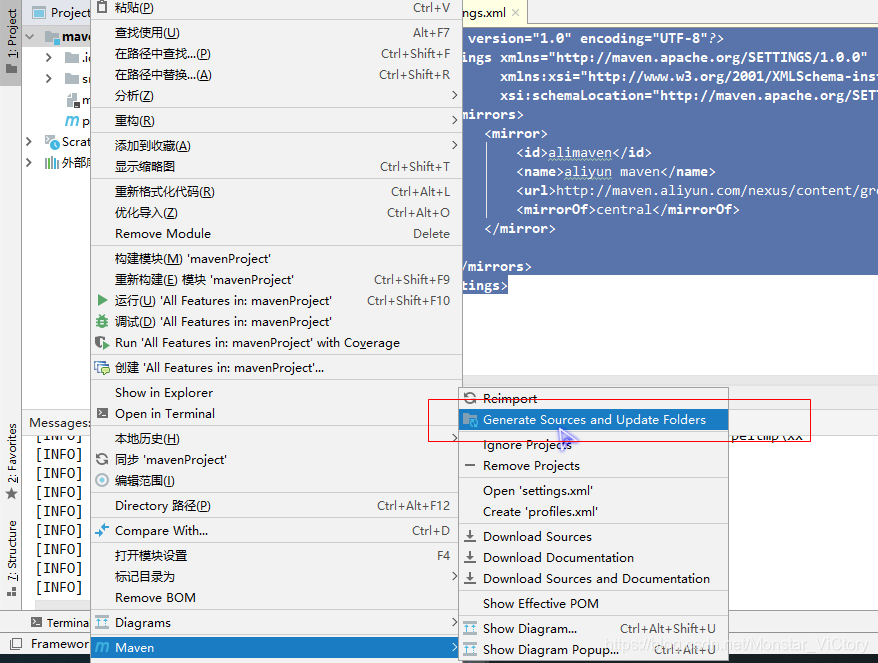Select 在路径中查找 menu item
The height and width of the screenshot is (663, 878).
click(x=277, y=54)
